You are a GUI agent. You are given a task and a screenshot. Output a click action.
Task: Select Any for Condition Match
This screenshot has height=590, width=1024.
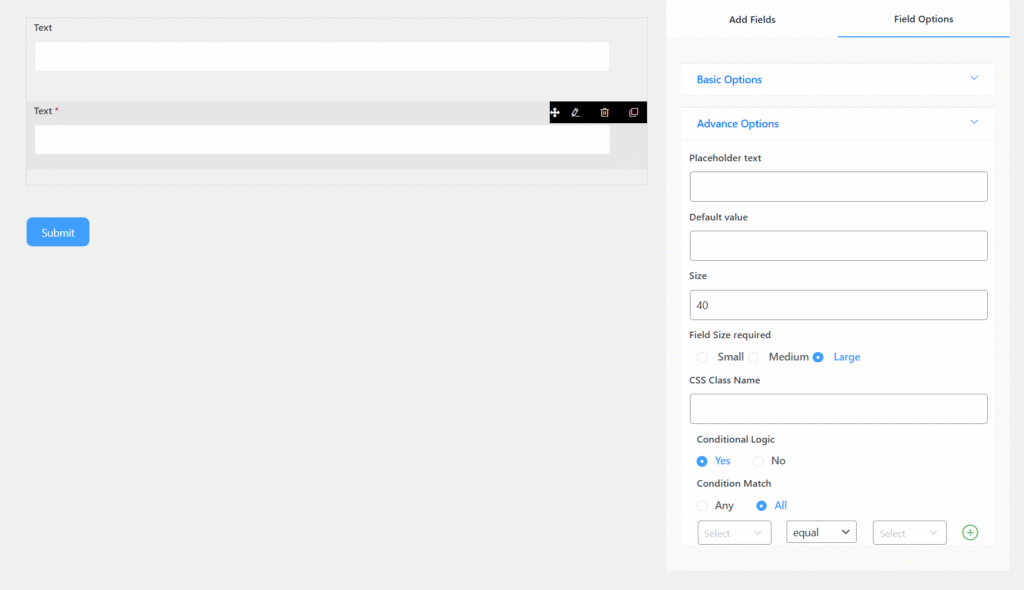[702, 506]
